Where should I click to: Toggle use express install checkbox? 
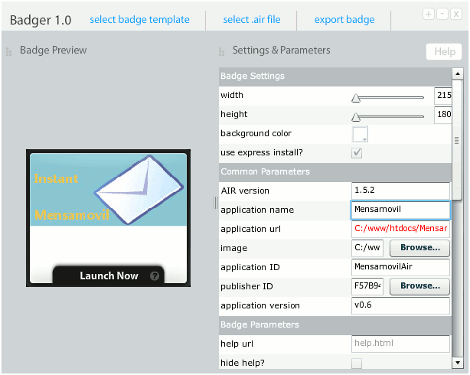pos(357,153)
